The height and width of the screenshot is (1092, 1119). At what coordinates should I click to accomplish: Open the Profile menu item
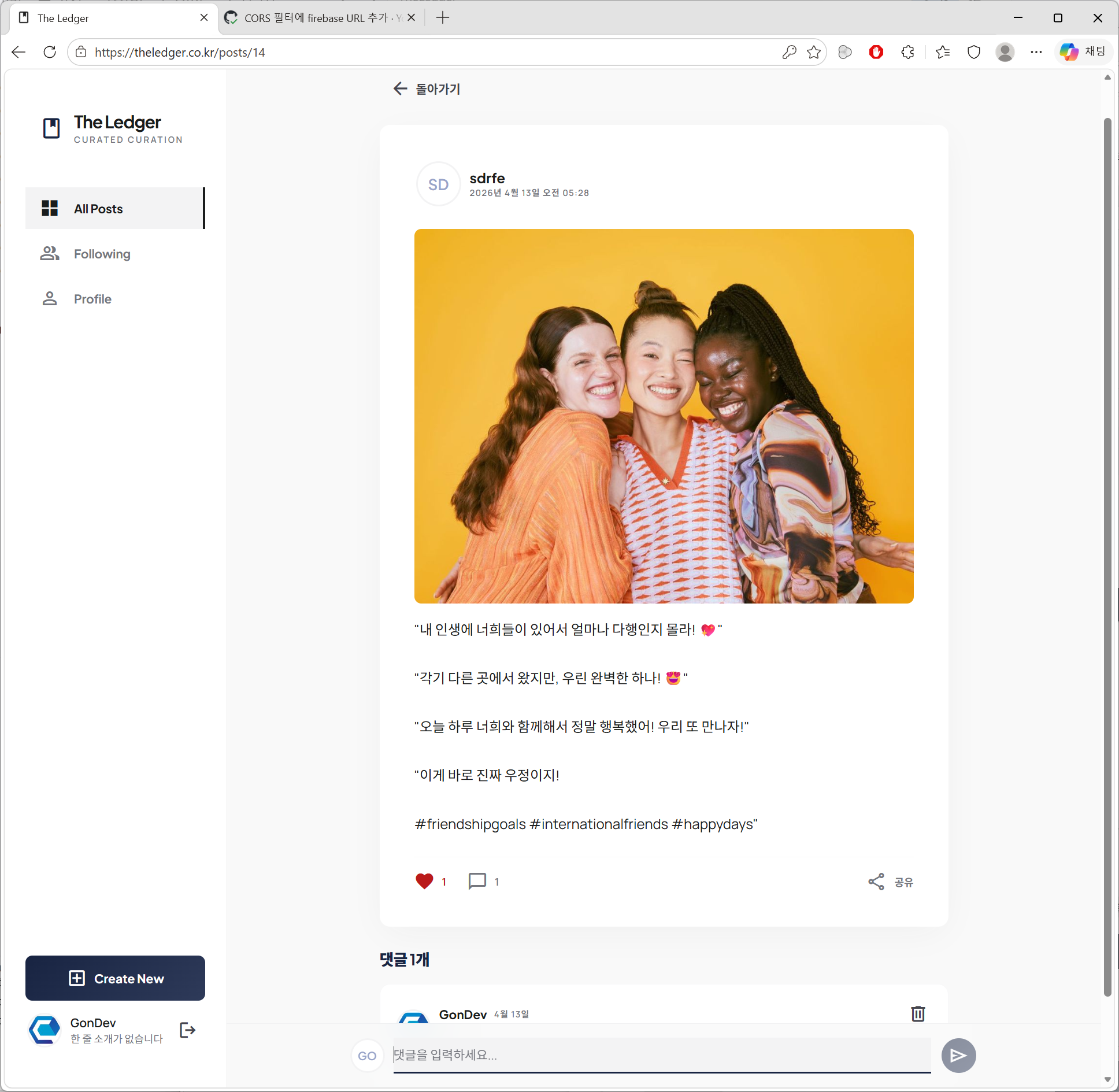tap(92, 299)
